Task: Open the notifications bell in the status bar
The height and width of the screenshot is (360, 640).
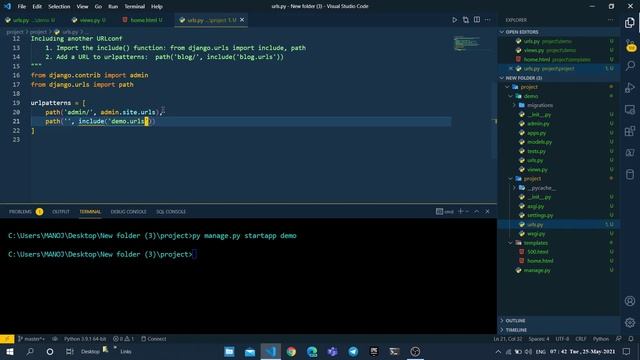Action: click(631, 339)
